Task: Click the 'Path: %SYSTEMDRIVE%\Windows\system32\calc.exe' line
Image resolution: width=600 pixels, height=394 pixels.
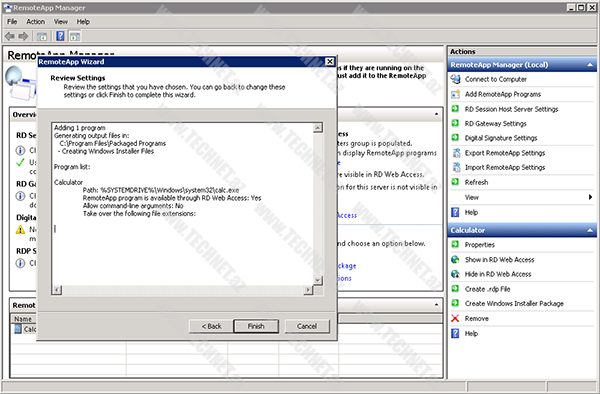Action: (161, 190)
